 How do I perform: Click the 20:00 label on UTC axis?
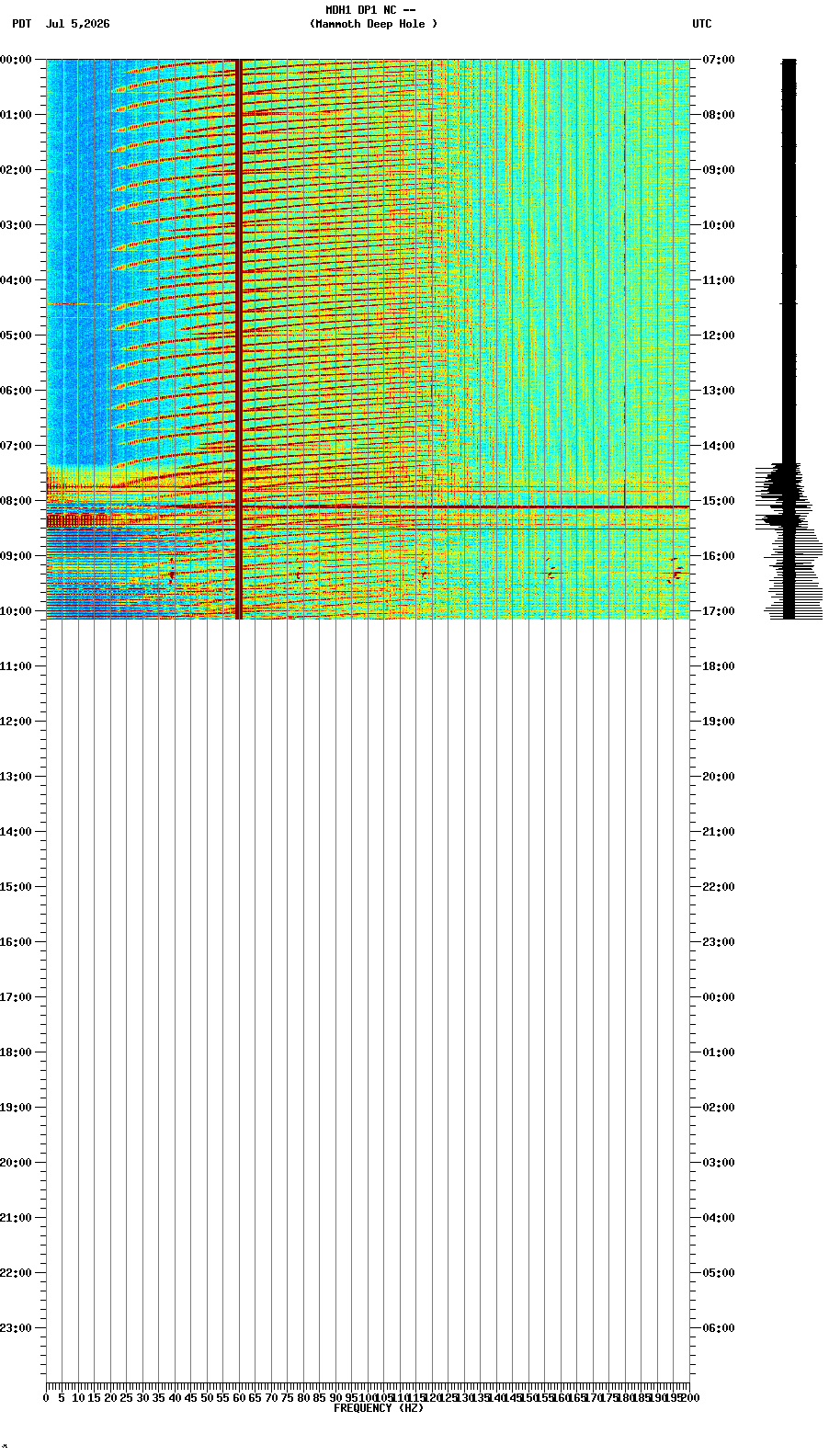point(719,776)
